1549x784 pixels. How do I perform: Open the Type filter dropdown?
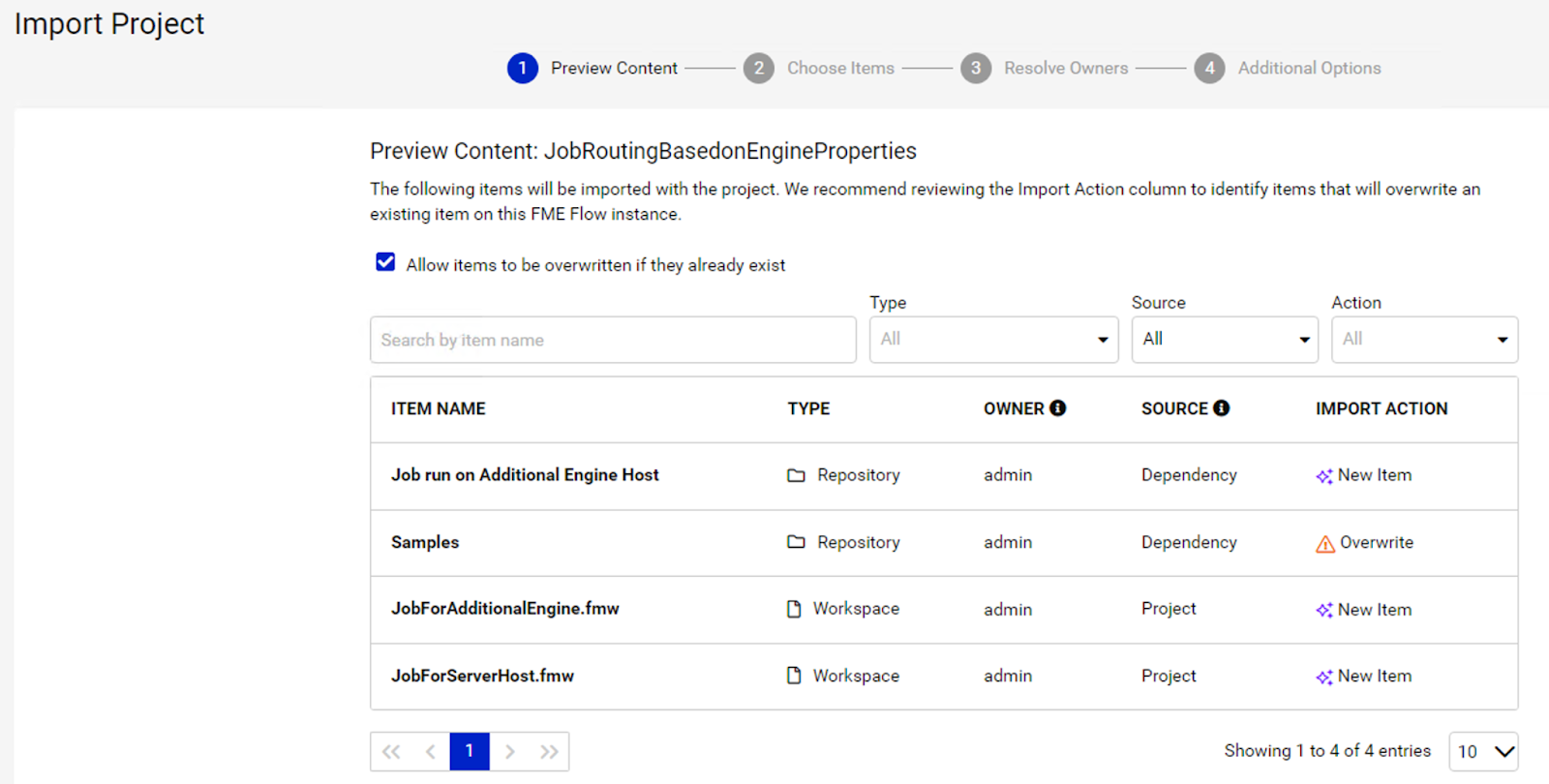pos(993,340)
